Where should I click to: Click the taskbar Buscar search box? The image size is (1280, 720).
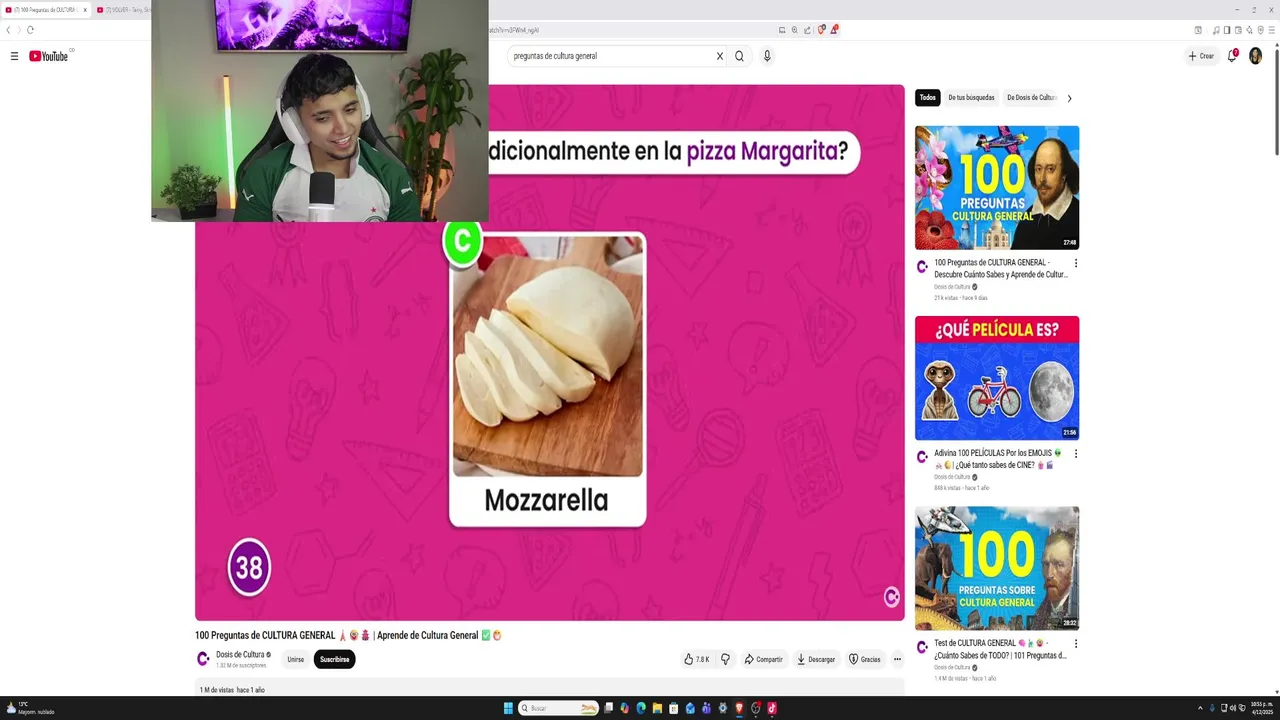558,708
